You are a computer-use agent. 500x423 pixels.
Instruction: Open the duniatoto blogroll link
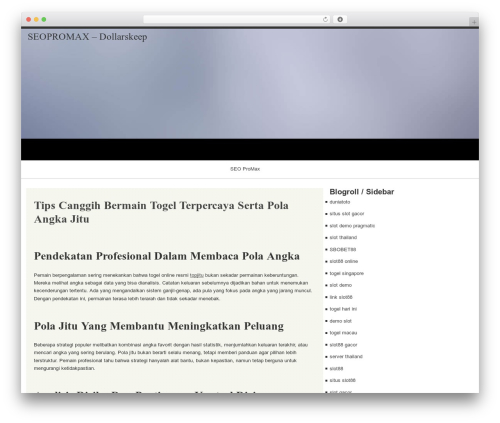click(340, 202)
